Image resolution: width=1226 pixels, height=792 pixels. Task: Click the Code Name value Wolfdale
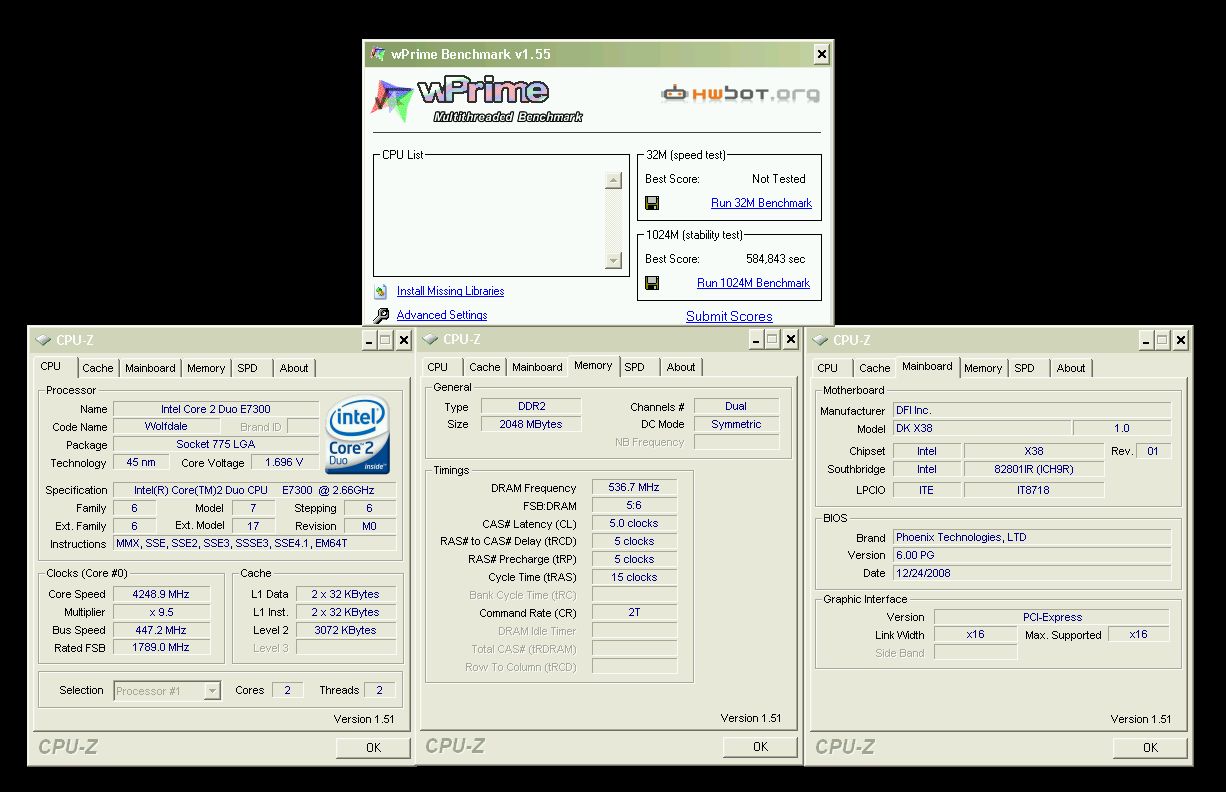click(165, 427)
